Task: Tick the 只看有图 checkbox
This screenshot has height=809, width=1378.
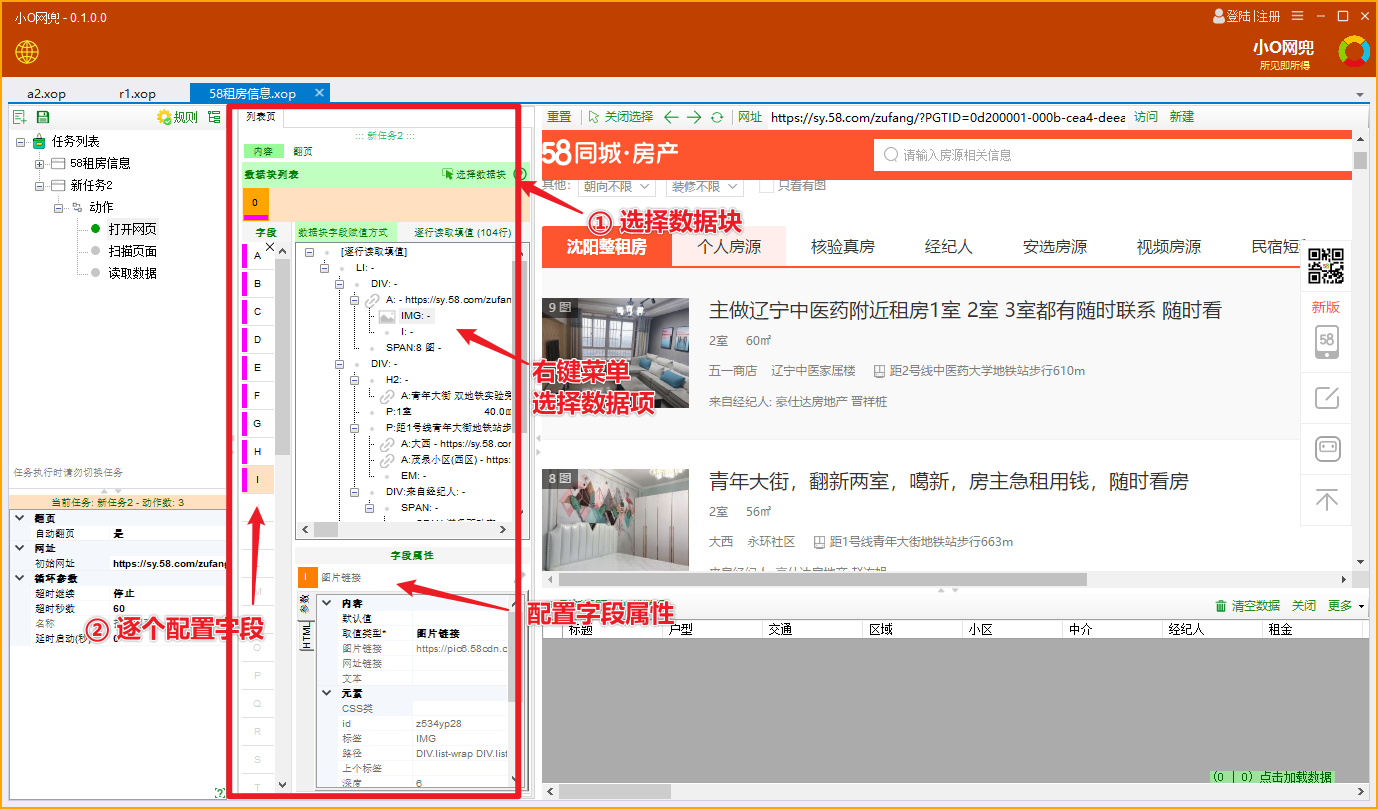Action: click(766, 185)
